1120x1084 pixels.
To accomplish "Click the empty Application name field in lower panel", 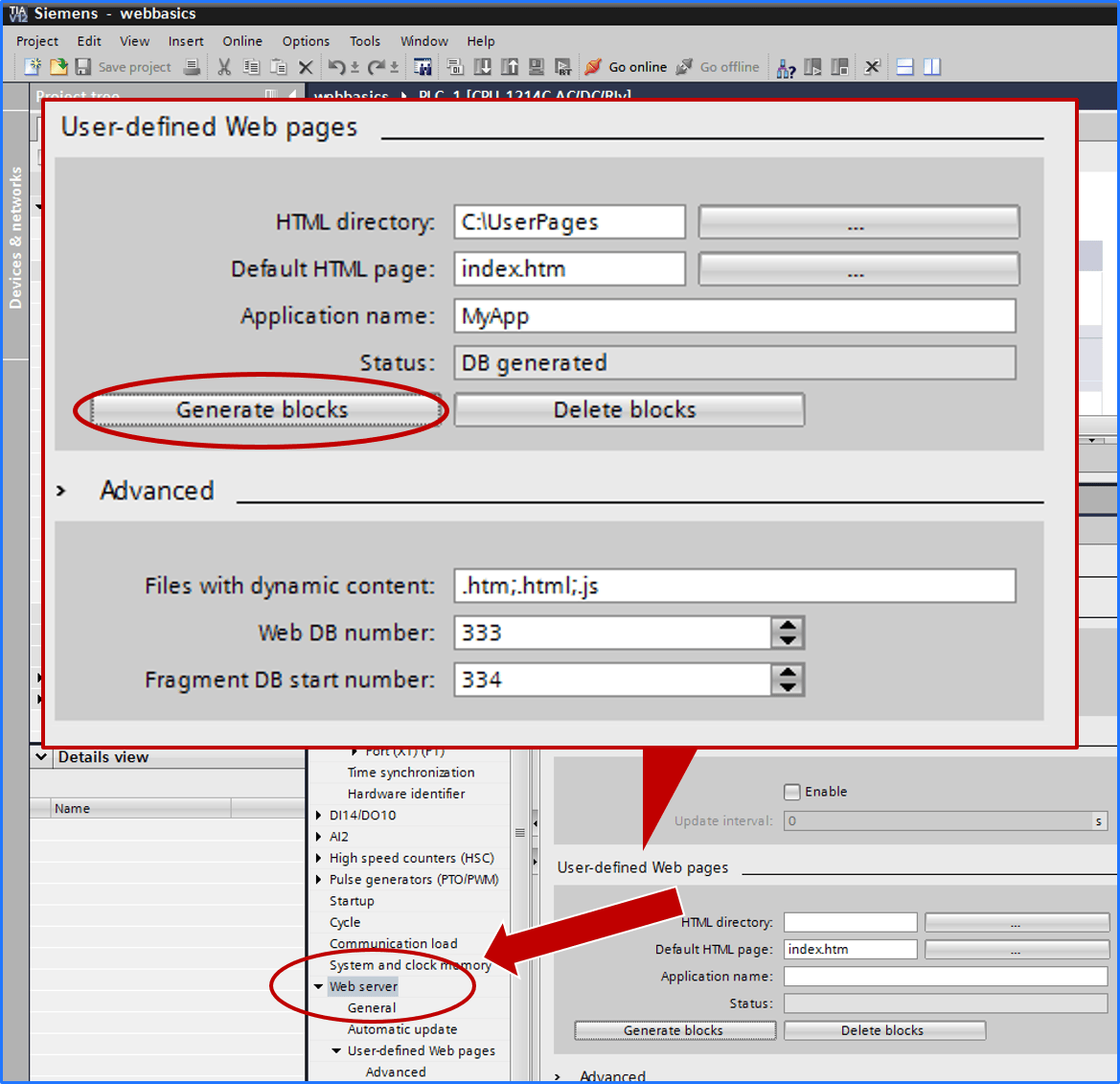I will (x=946, y=976).
